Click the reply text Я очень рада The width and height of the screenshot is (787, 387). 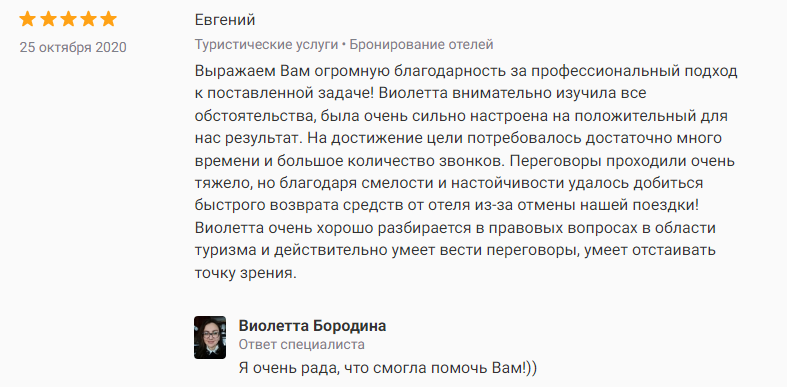(388, 368)
